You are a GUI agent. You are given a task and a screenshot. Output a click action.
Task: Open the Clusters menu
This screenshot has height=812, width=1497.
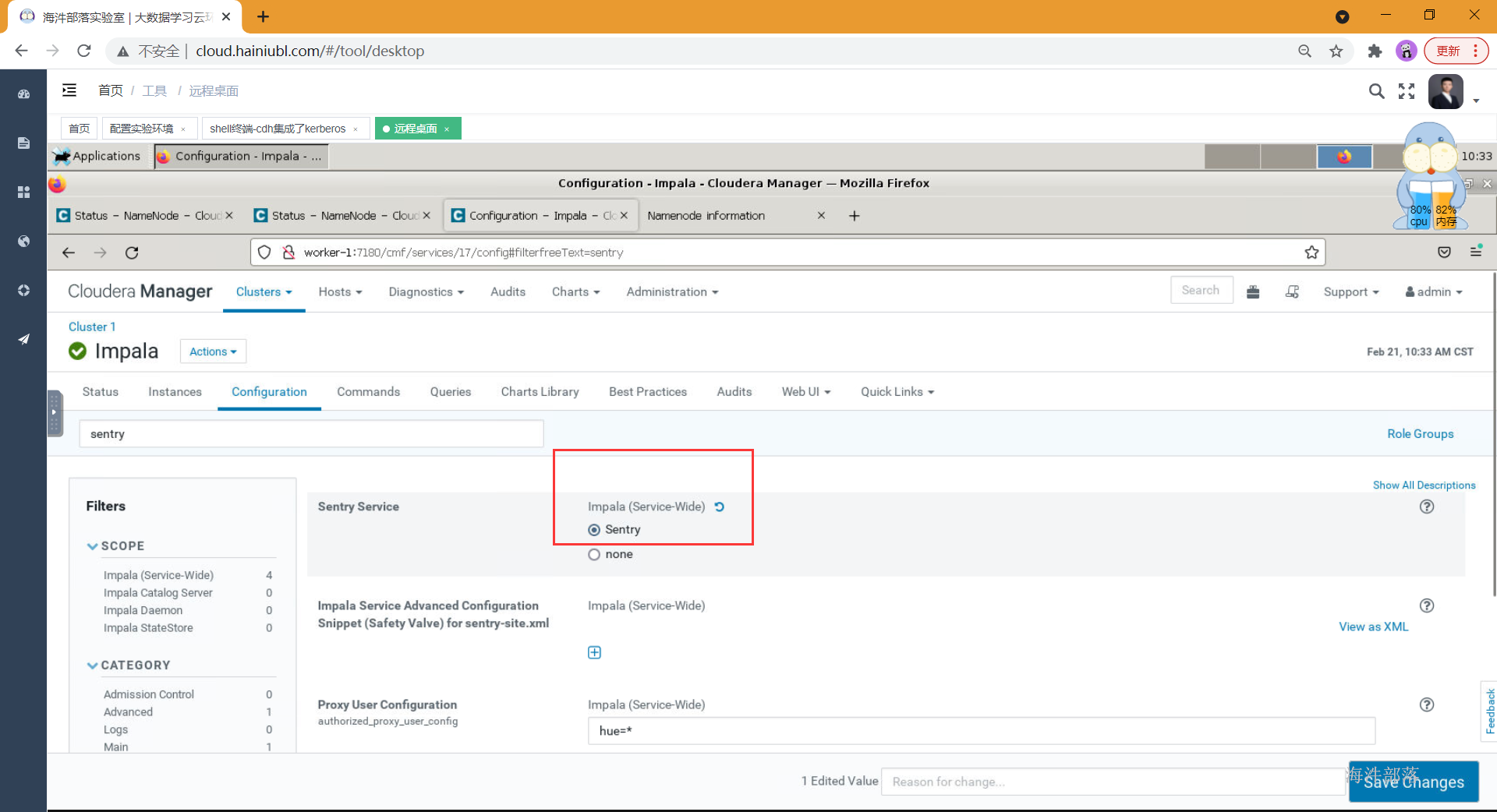coord(264,291)
